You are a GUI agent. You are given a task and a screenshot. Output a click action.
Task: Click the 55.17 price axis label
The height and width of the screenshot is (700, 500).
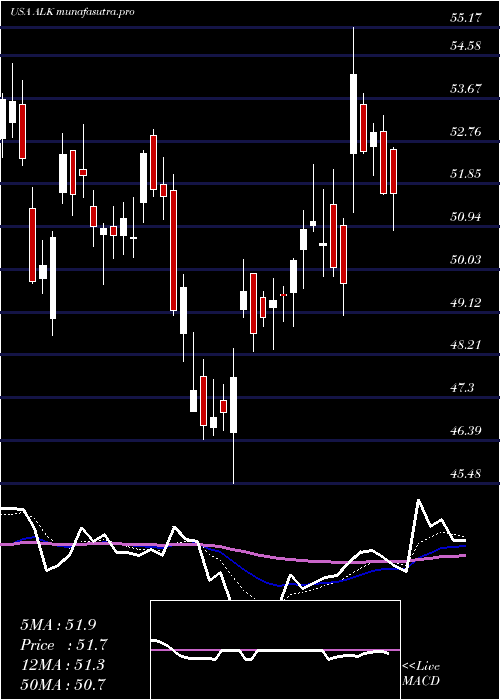point(466,20)
